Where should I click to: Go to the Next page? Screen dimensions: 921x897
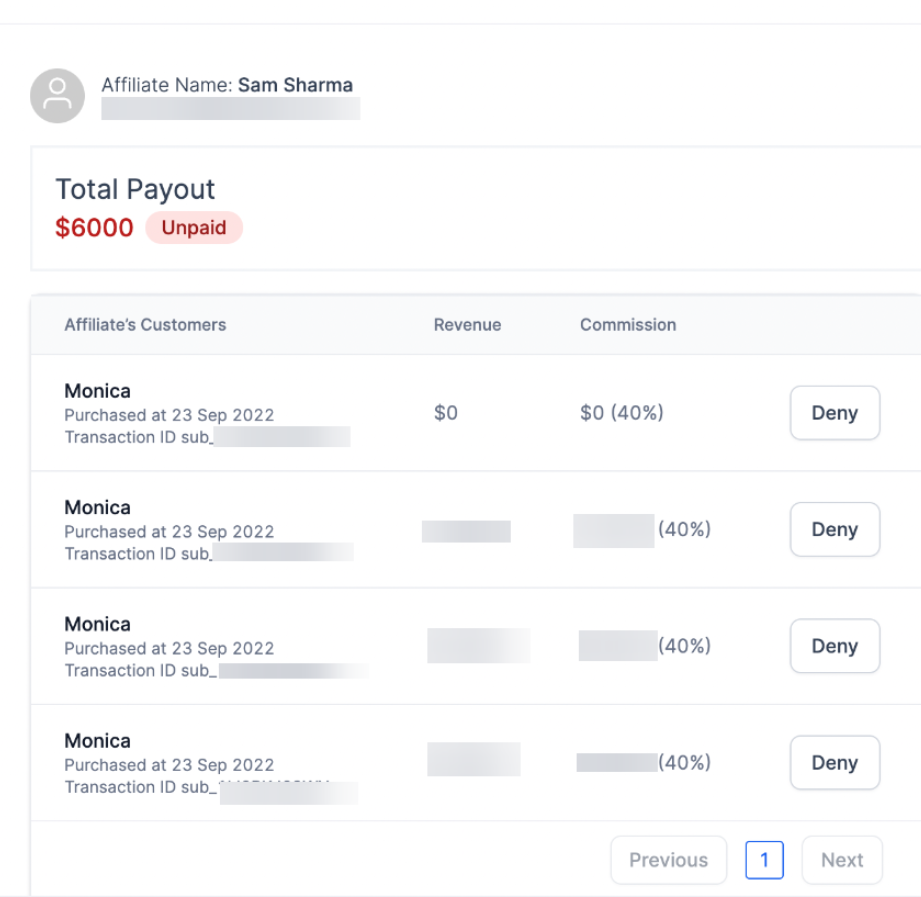click(x=842, y=860)
